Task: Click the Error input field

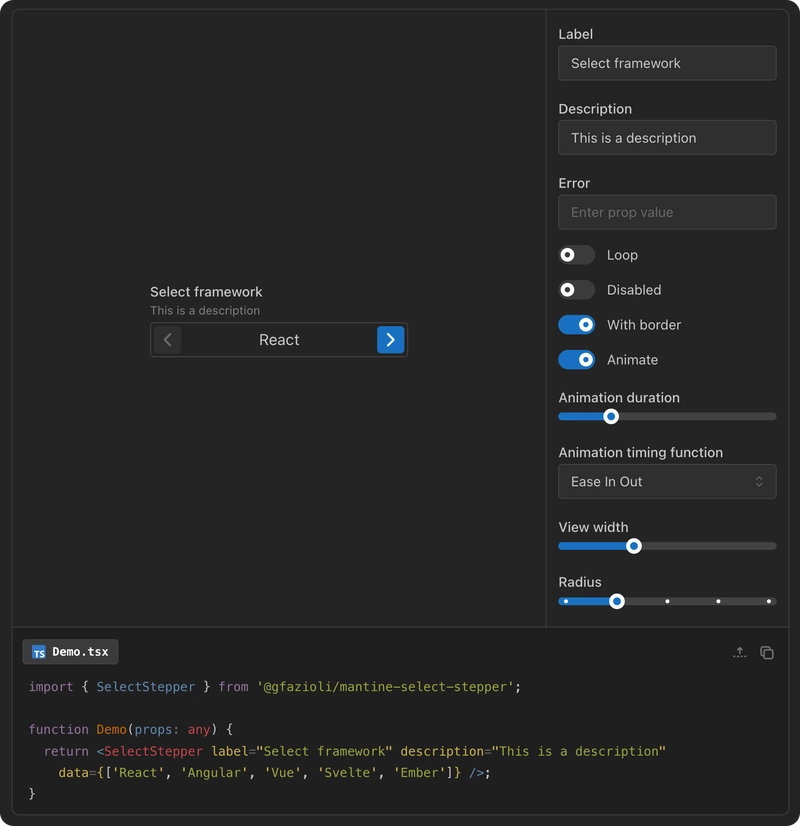Action: tap(667, 212)
